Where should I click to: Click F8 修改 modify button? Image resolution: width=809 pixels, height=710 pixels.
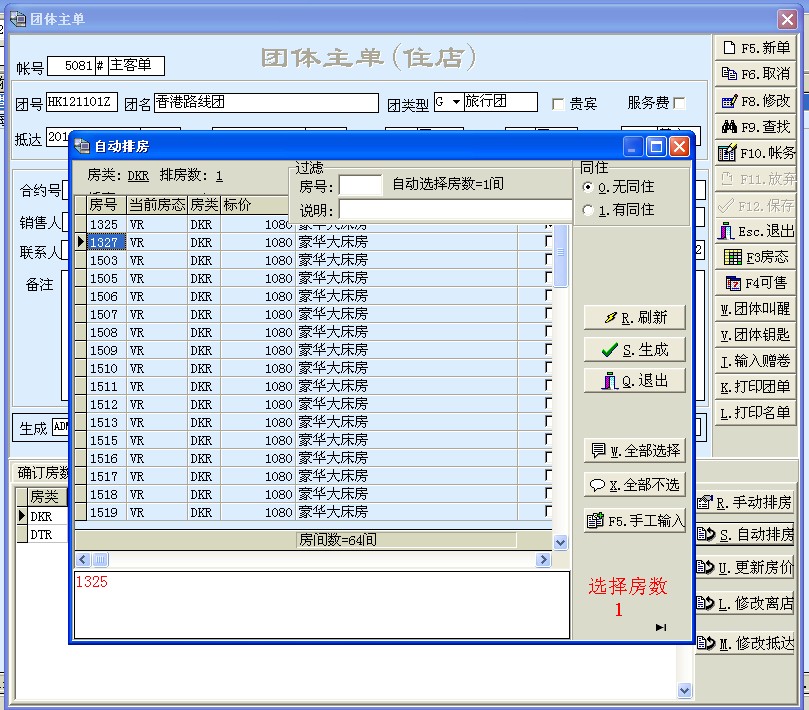[x=755, y=101]
